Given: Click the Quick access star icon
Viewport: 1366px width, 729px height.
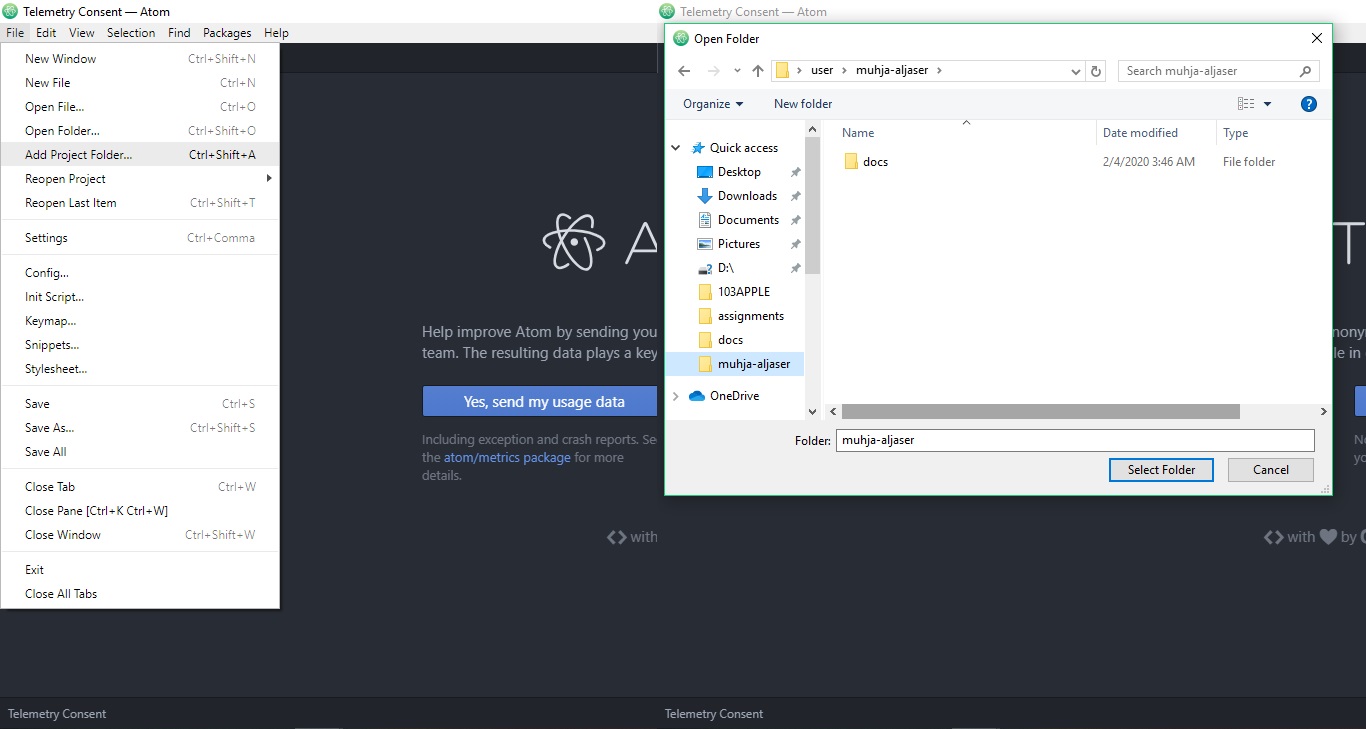Looking at the screenshot, I should coord(698,148).
